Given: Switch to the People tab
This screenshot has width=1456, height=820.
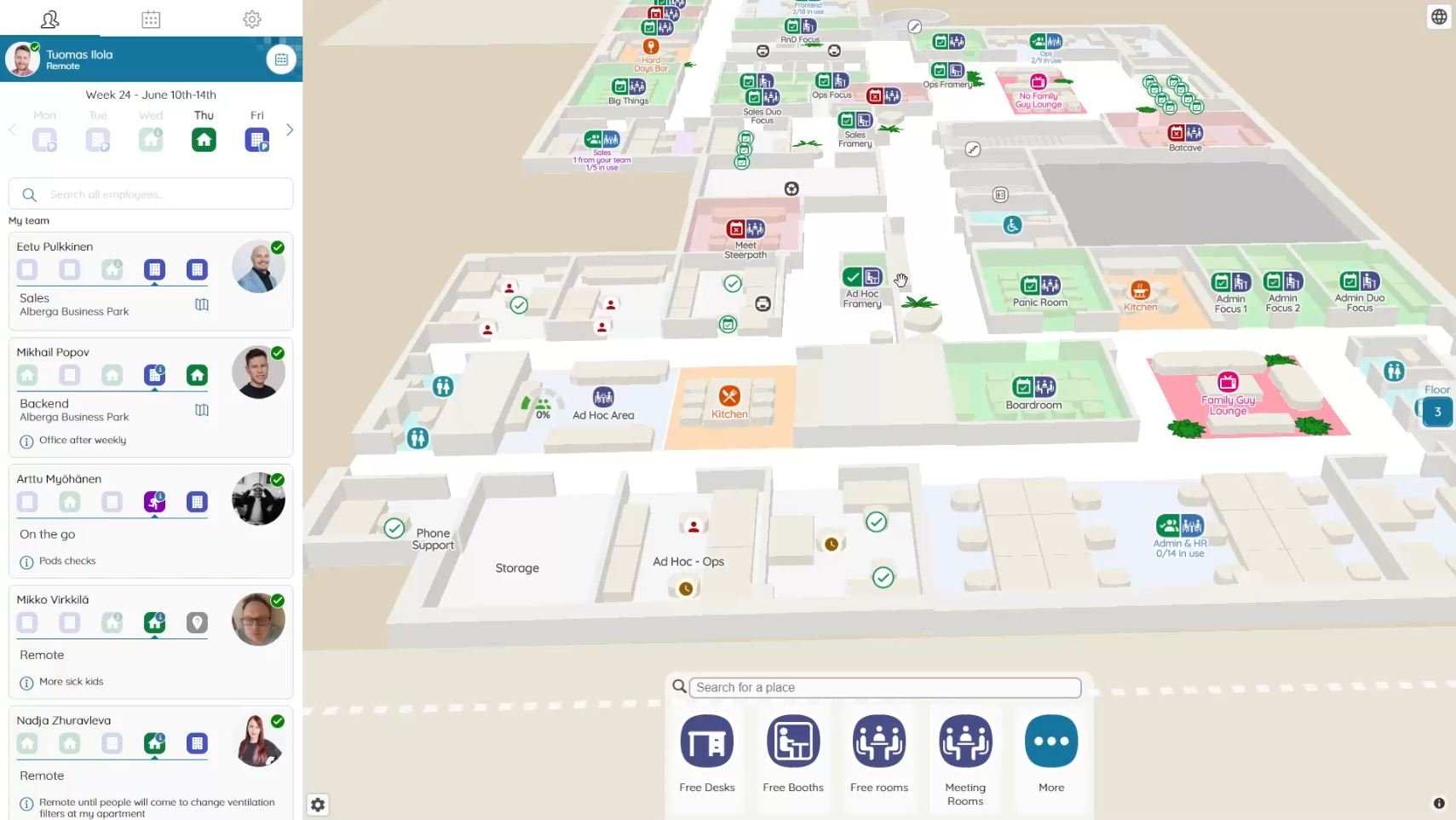Looking at the screenshot, I should (50, 19).
